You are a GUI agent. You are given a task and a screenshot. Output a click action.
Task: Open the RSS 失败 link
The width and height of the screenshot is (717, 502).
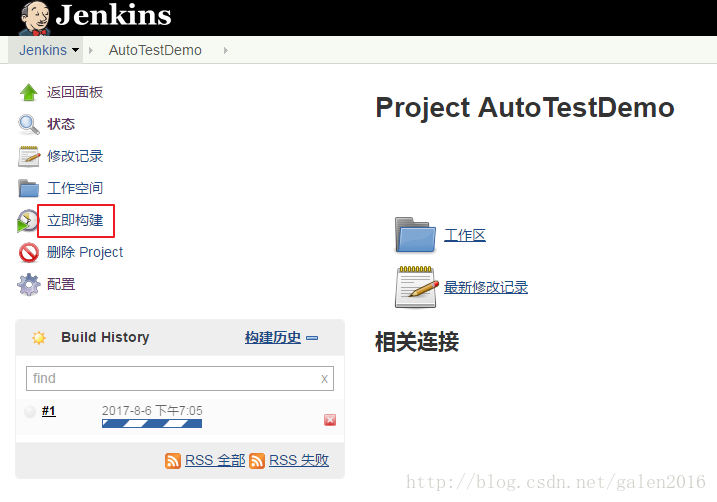coord(299,460)
